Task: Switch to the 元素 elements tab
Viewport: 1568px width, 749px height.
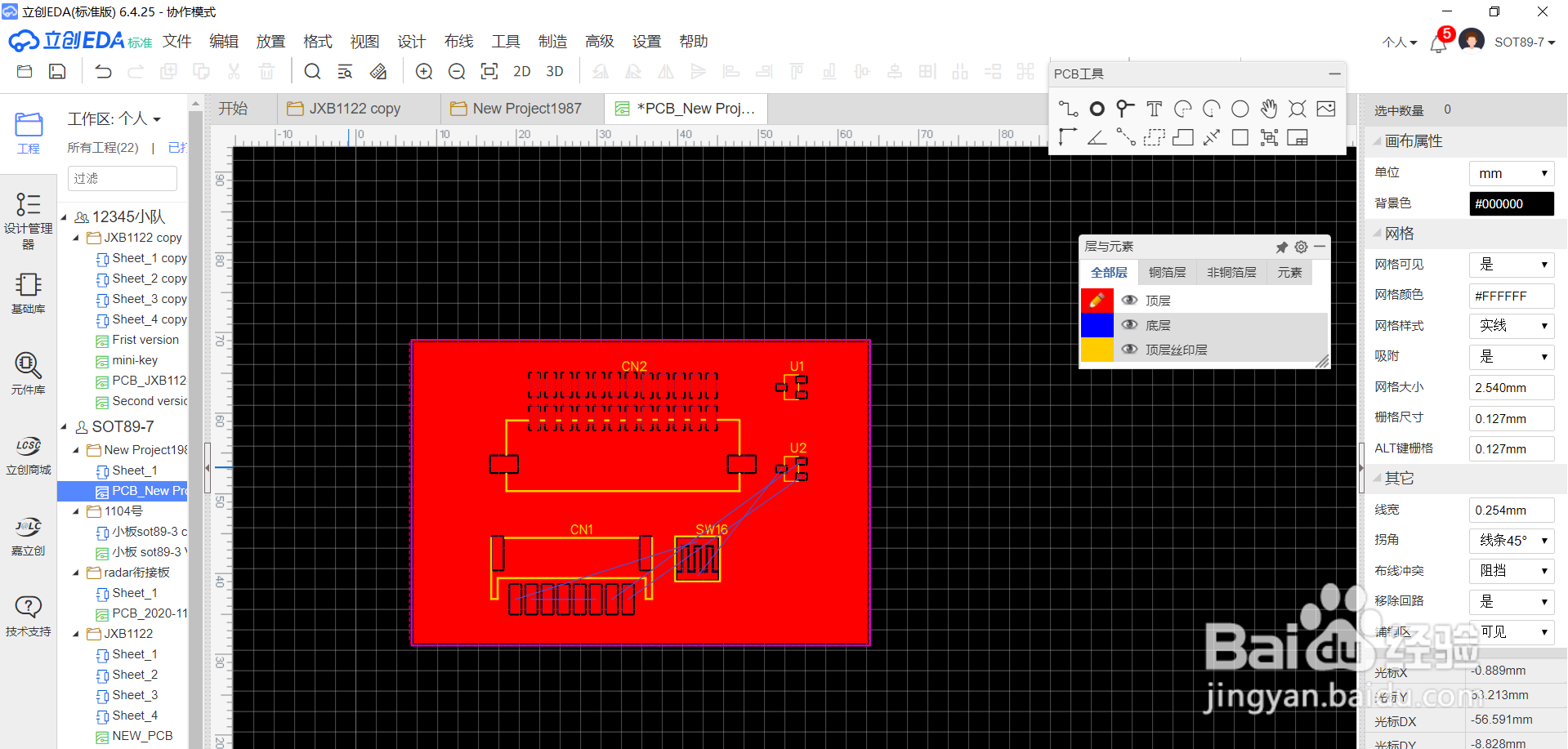Action: pyautogui.click(x=1289, y=273)
